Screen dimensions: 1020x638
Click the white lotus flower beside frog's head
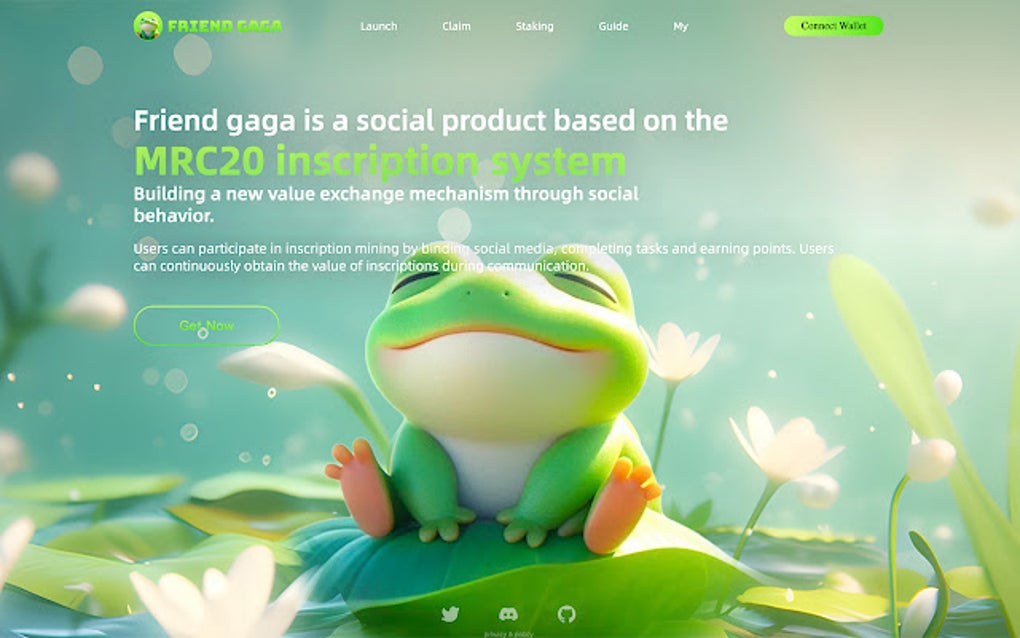(678, 353)
